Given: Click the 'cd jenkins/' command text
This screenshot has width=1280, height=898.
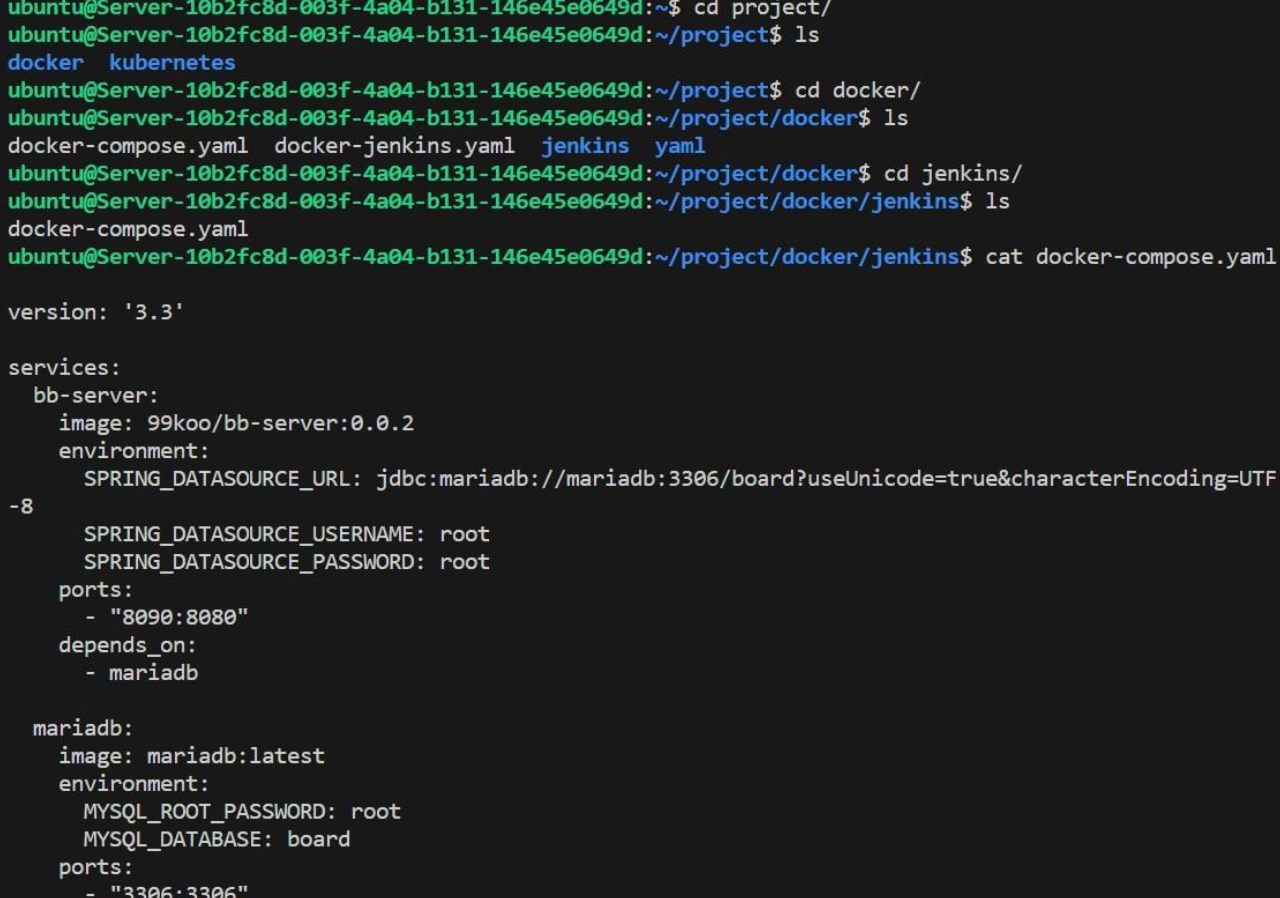Looking at the screenshot, I should [953, 174].
